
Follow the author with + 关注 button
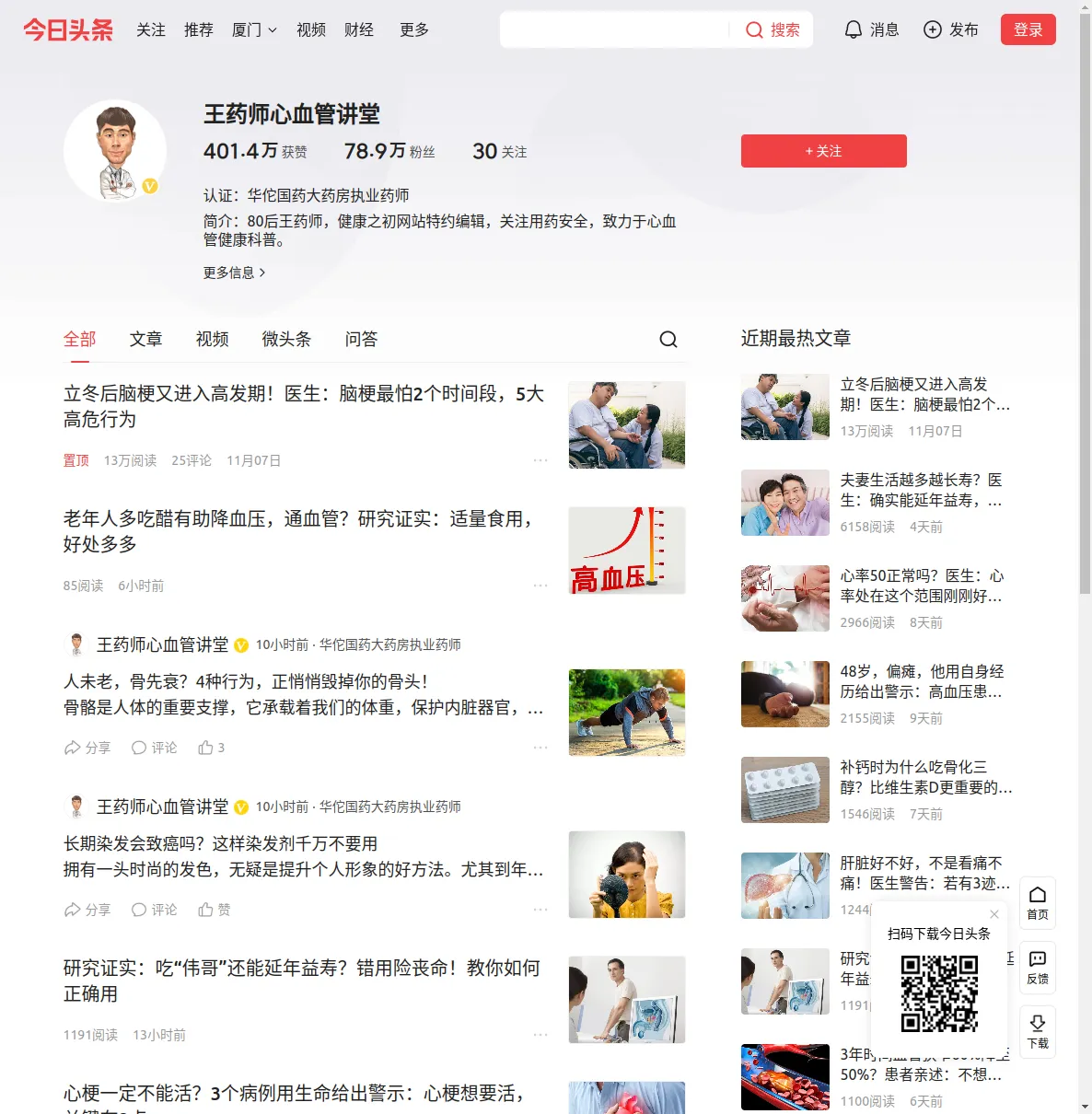(x=824, y=151)
